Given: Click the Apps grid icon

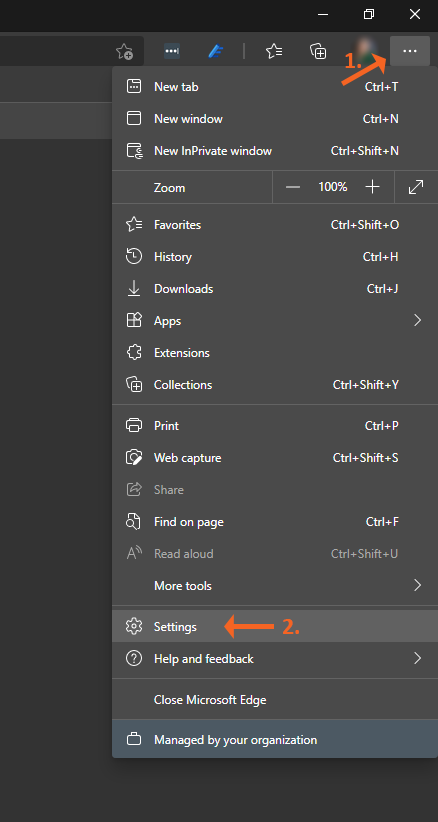Looking at the screenshot, I should click(134, 320).
